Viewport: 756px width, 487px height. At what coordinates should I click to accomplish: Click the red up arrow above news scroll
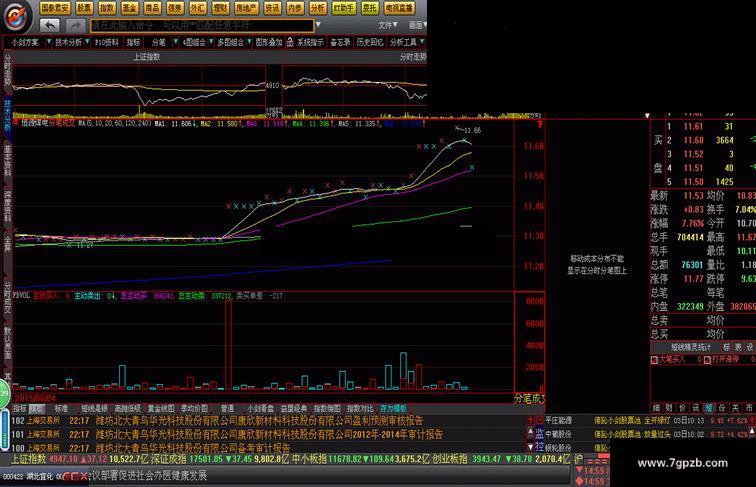coord(530,420)
